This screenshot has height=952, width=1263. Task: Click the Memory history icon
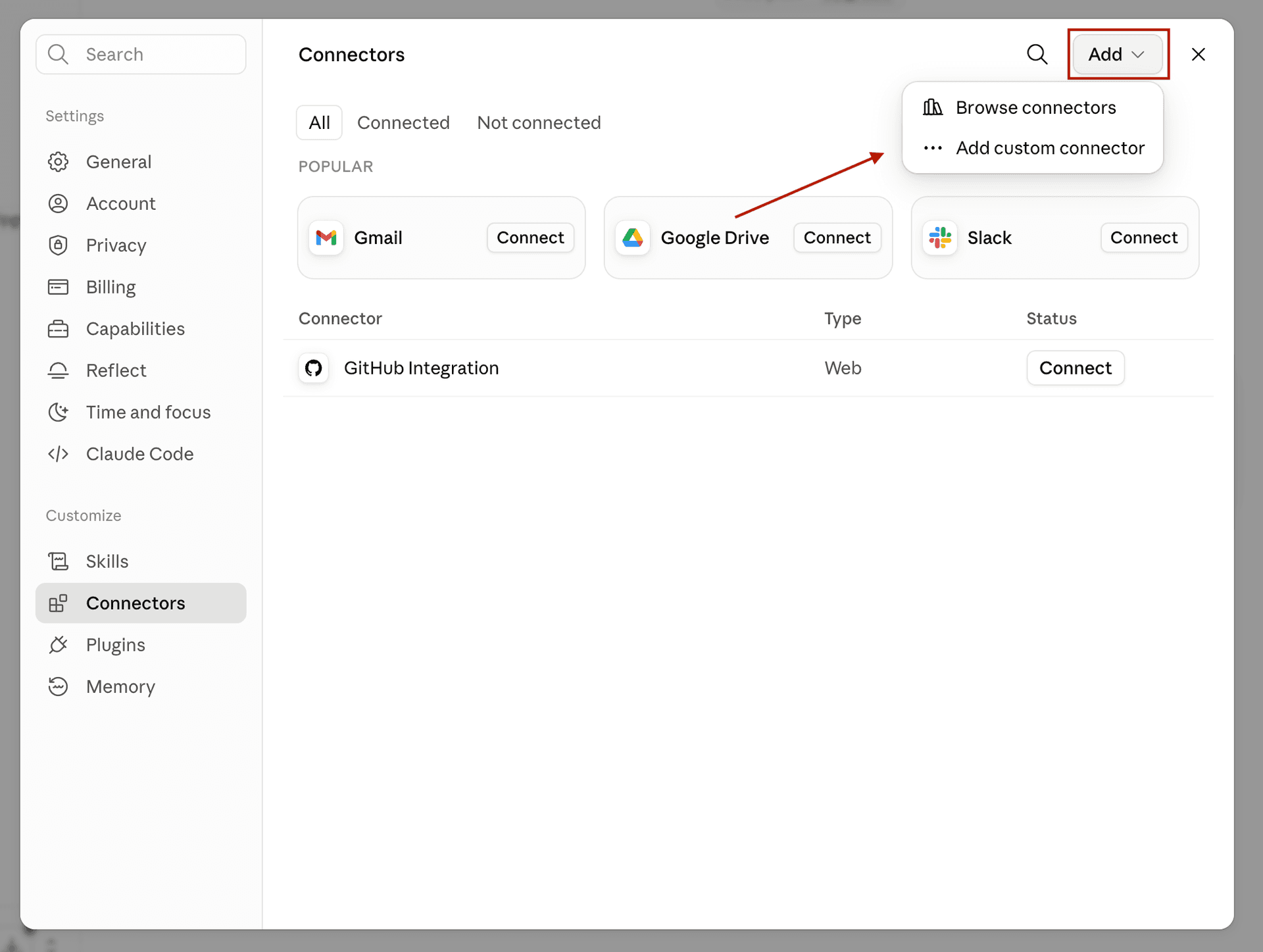tap(58, 686)
